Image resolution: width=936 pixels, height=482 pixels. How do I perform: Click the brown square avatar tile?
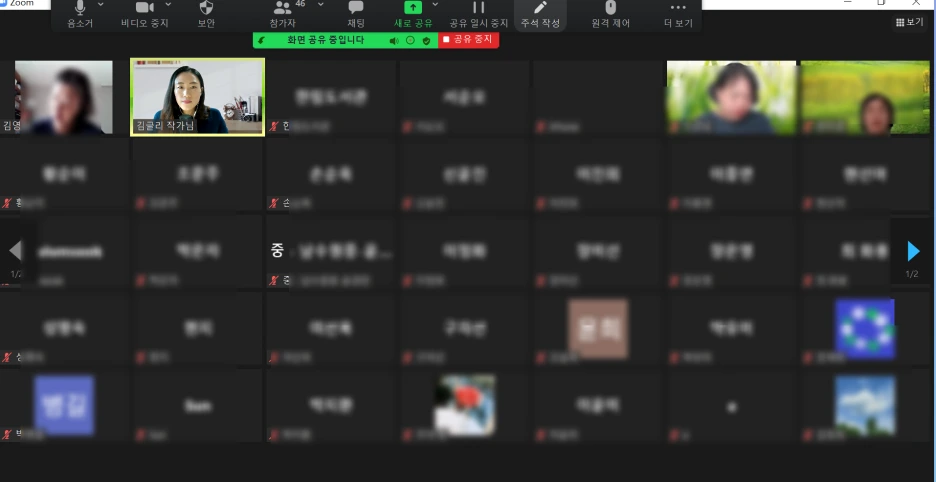point(598,329)
